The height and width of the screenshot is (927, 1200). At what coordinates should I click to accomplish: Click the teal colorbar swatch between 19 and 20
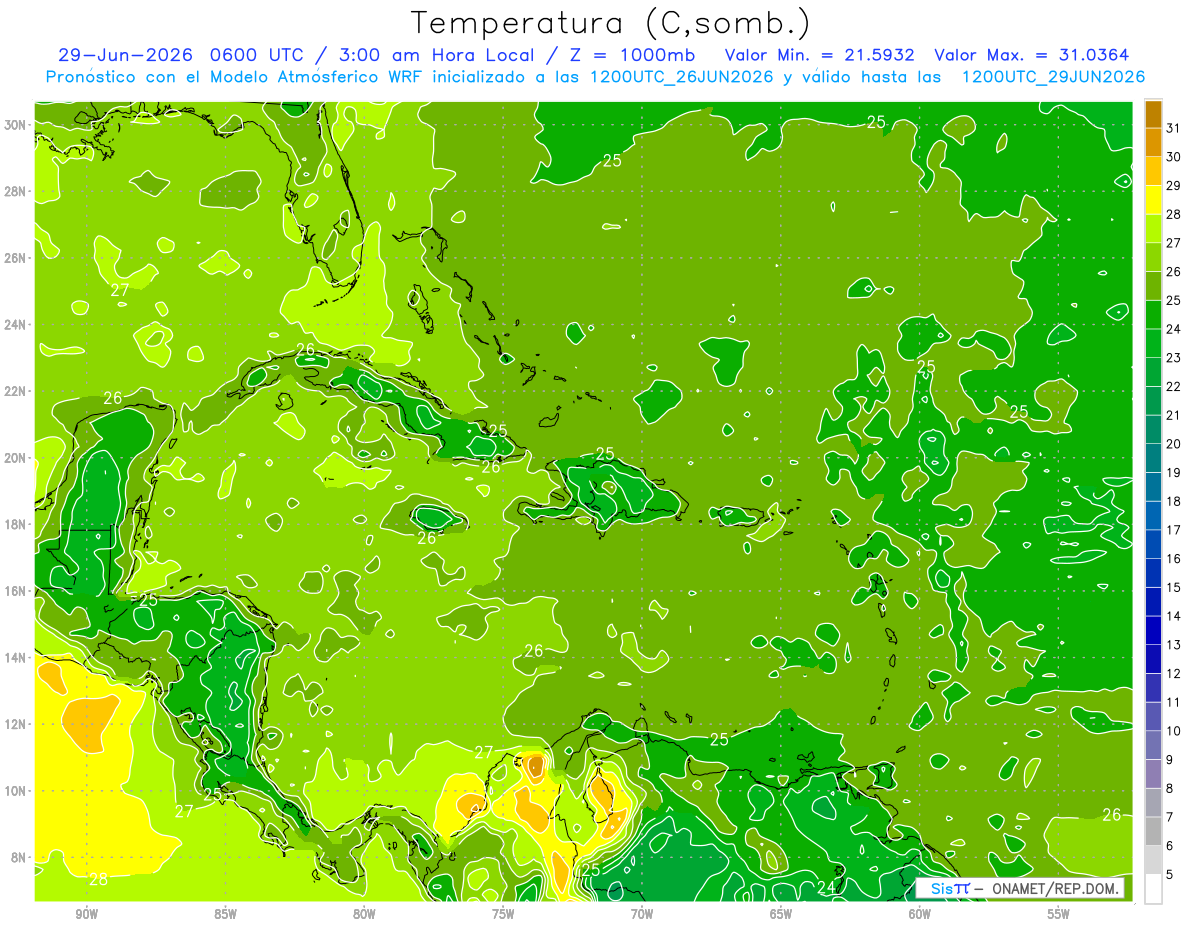(x=1153, y=458)
